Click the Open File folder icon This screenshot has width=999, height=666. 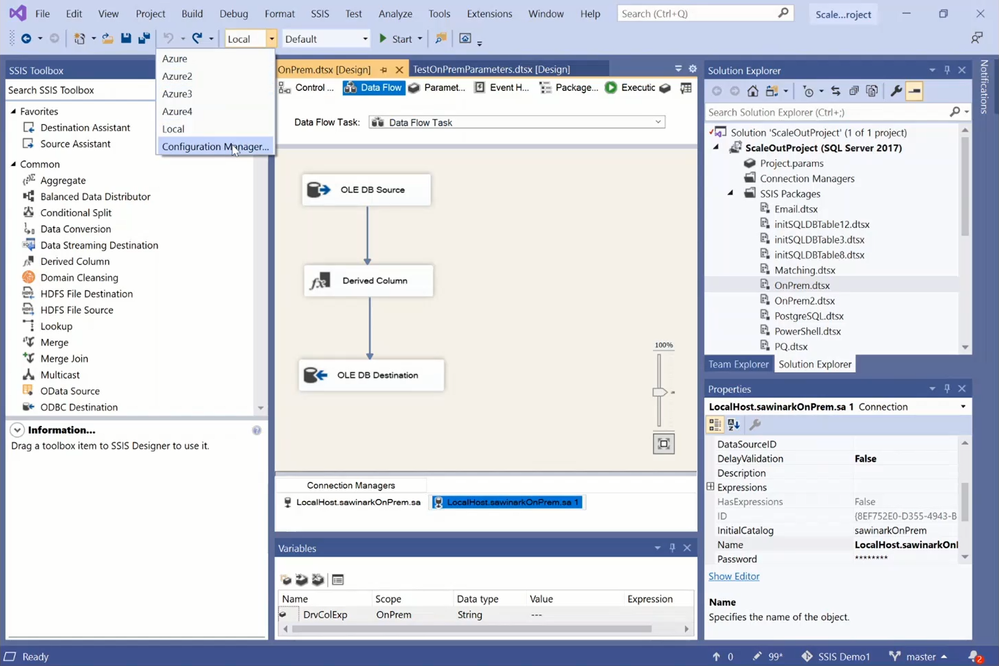tap(108, 39)
